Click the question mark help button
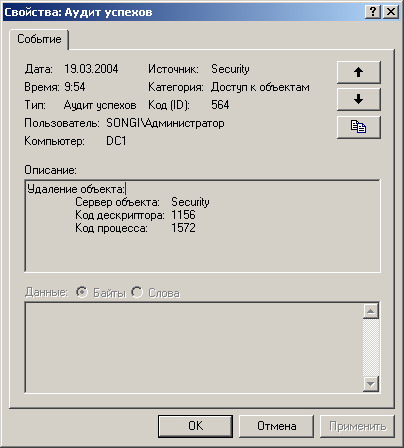The width and height of the screenshot is (404, 448). pyautogui.click(x=373, y=12)
